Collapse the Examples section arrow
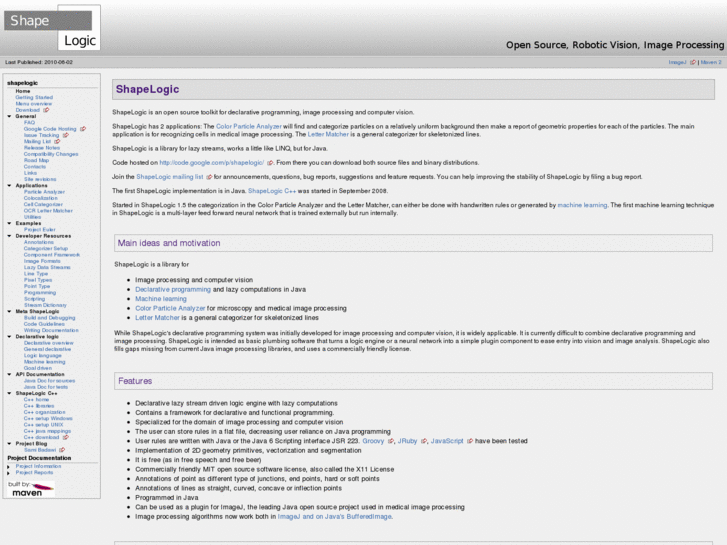 pyautogui.click(x=9, y=223)
